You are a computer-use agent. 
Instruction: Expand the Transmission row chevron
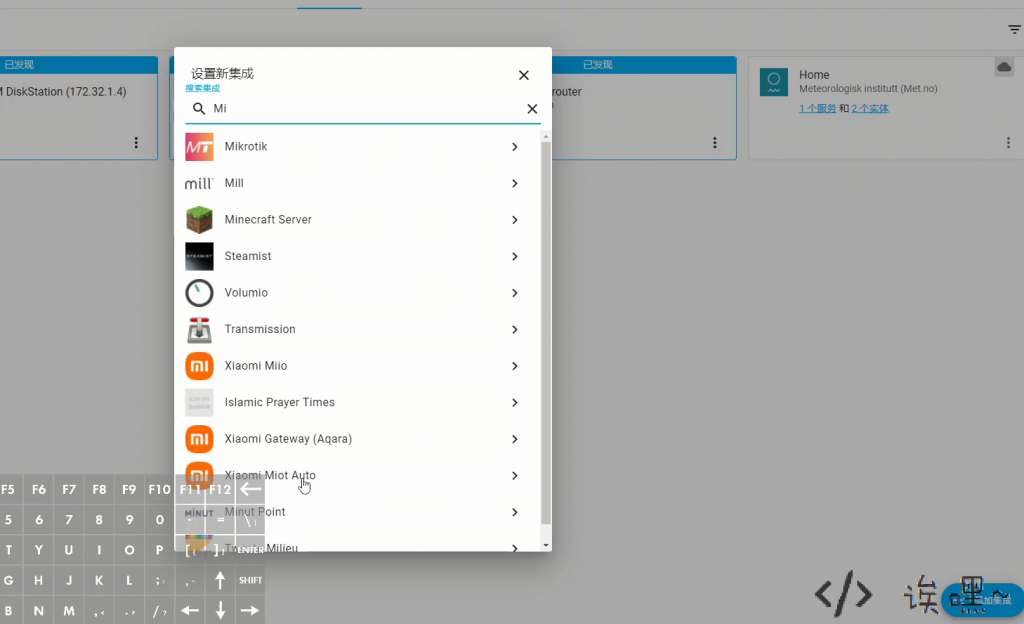515,330
